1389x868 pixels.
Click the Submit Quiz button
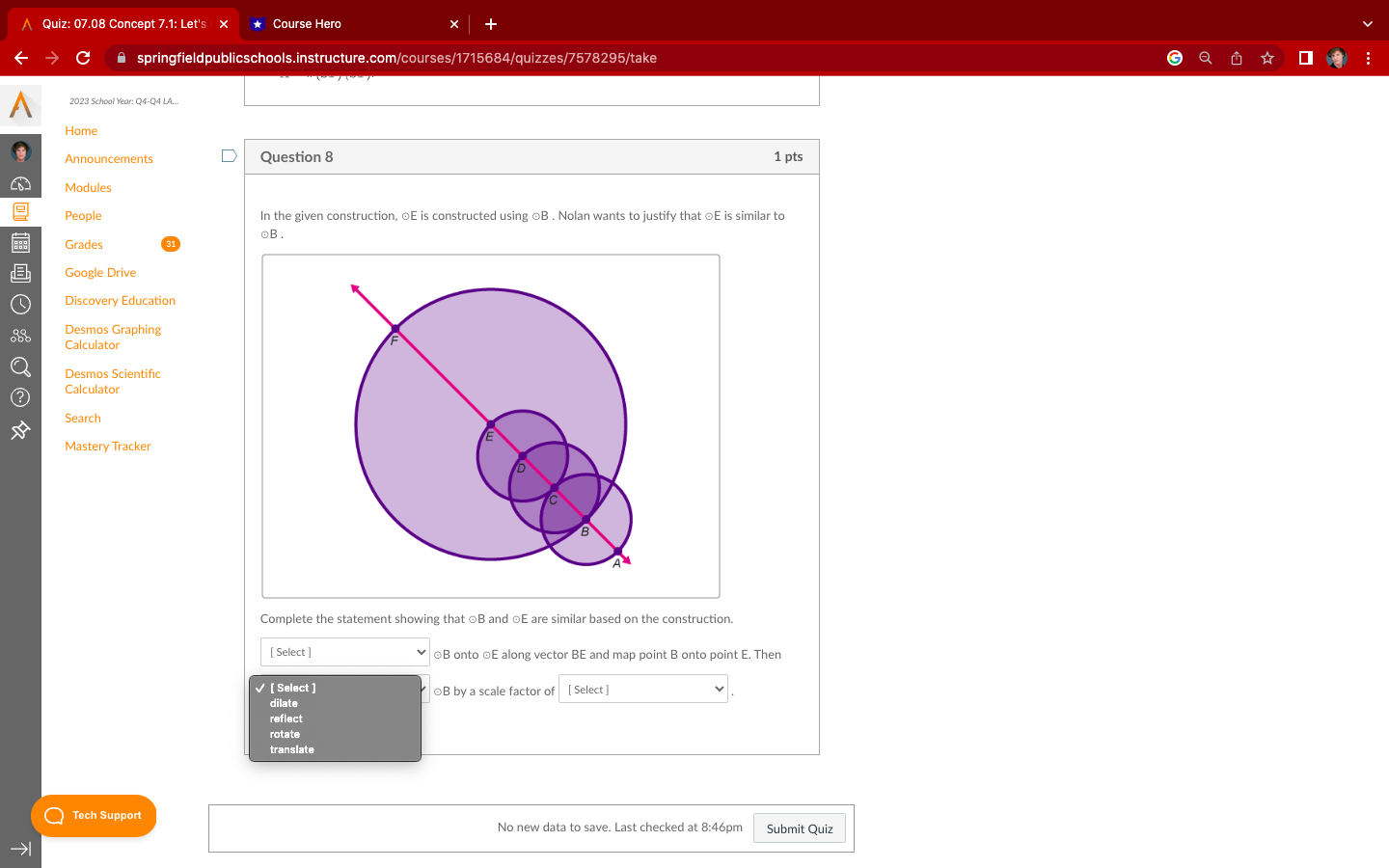800,828
